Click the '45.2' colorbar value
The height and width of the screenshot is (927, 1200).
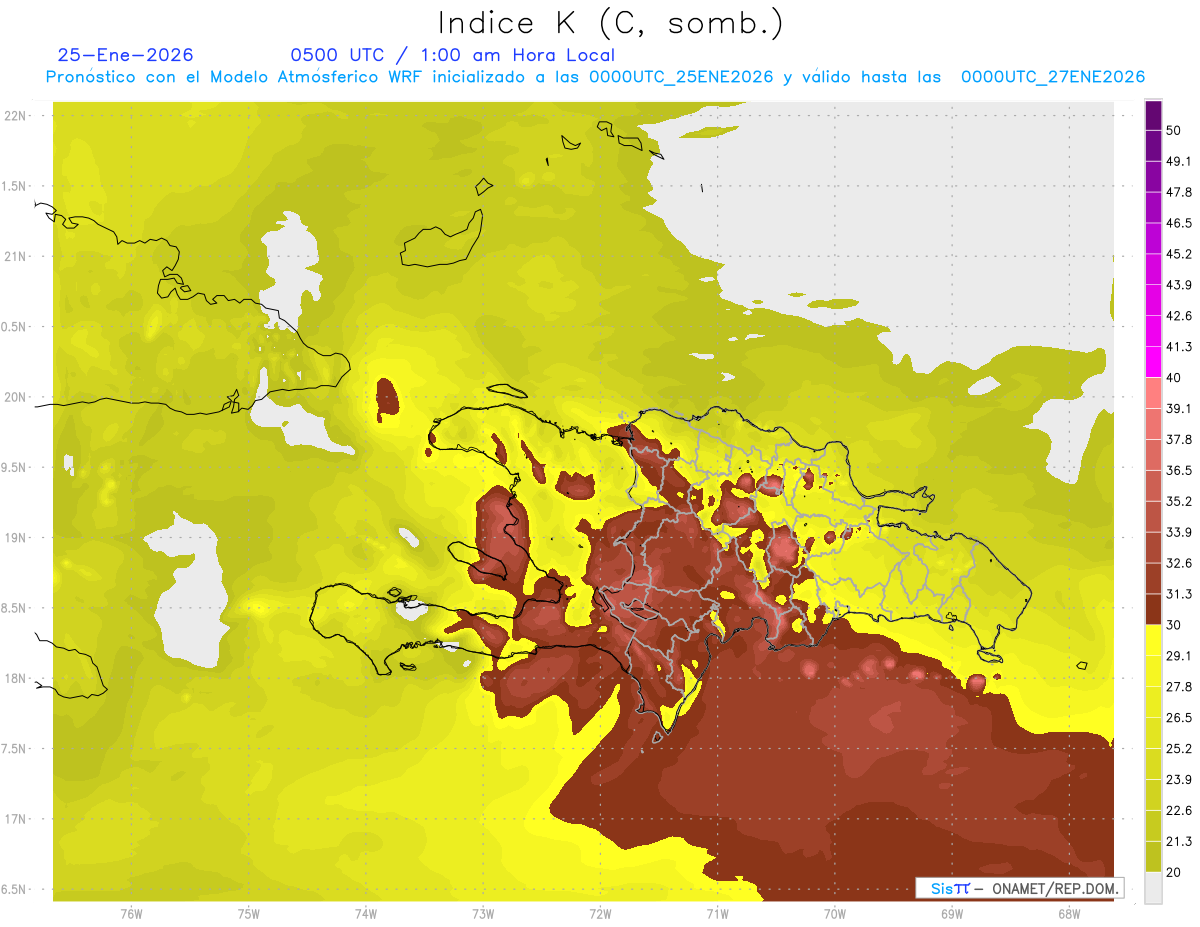coord(1179,254)
